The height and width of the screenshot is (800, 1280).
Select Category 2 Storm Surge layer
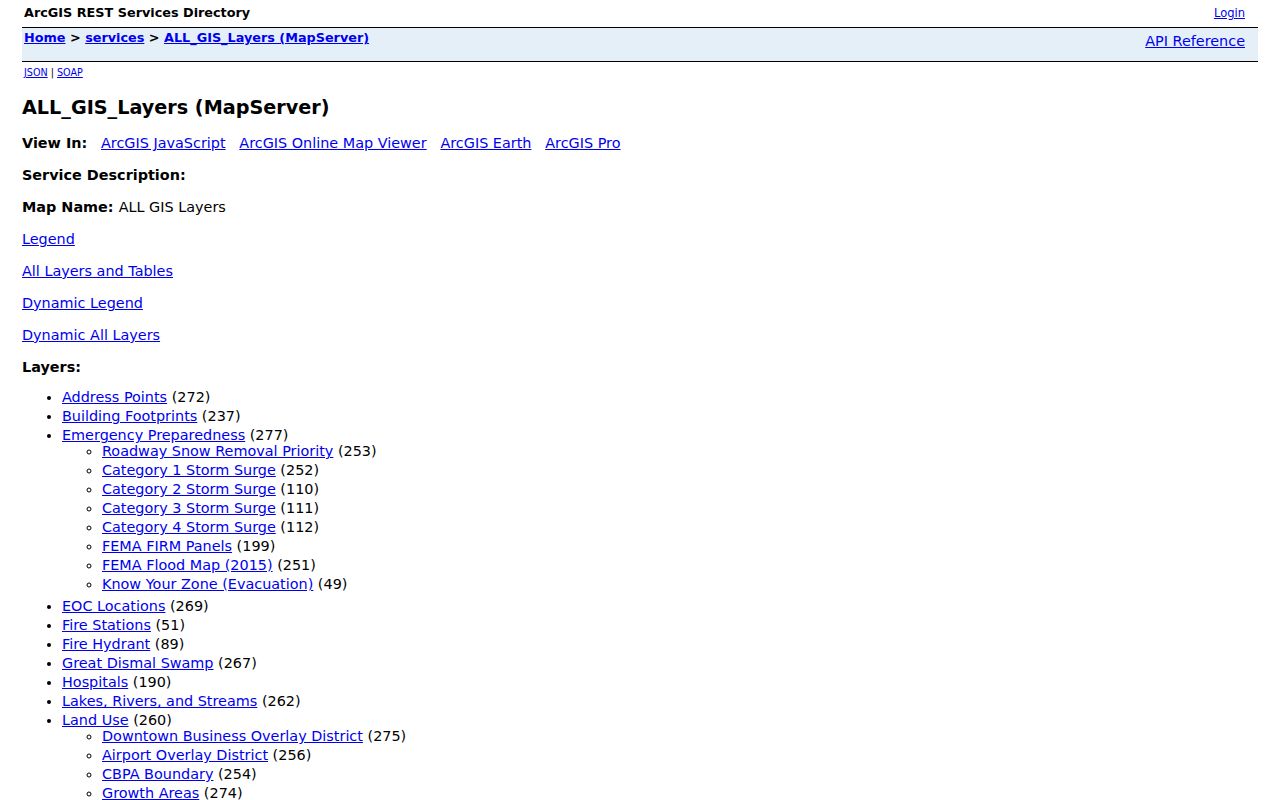pyautogui.click(x=188, y=489)
